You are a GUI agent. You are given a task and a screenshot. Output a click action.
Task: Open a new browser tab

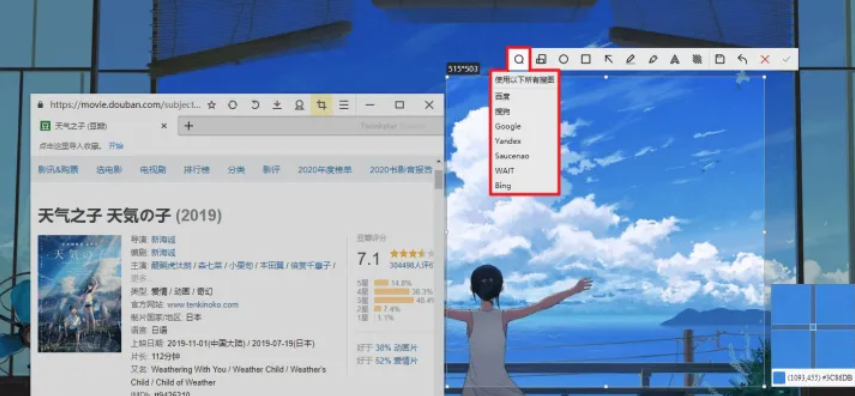pyautogui.click(x=188, y=126)
